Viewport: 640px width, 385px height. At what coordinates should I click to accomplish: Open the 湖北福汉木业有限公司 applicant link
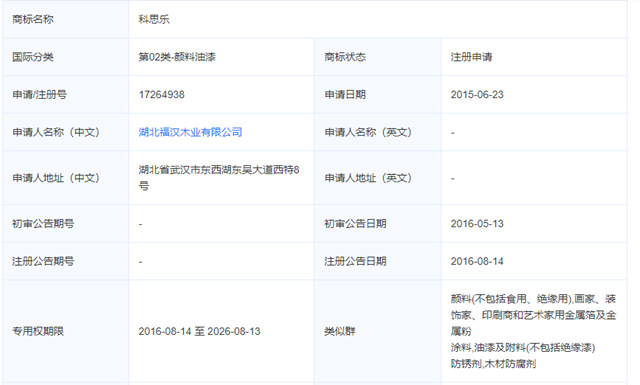[190, 132]
